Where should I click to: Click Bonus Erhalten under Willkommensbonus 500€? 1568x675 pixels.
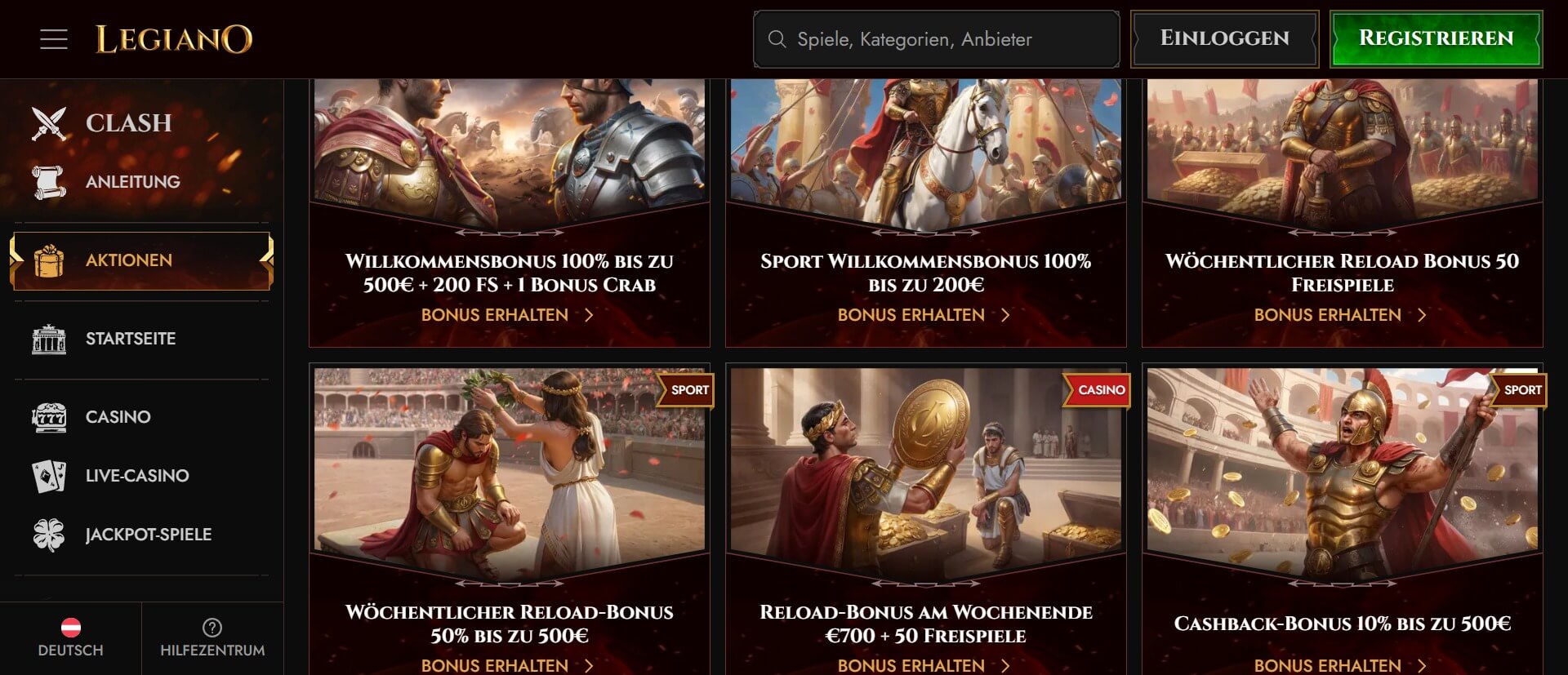coord(507,315)
